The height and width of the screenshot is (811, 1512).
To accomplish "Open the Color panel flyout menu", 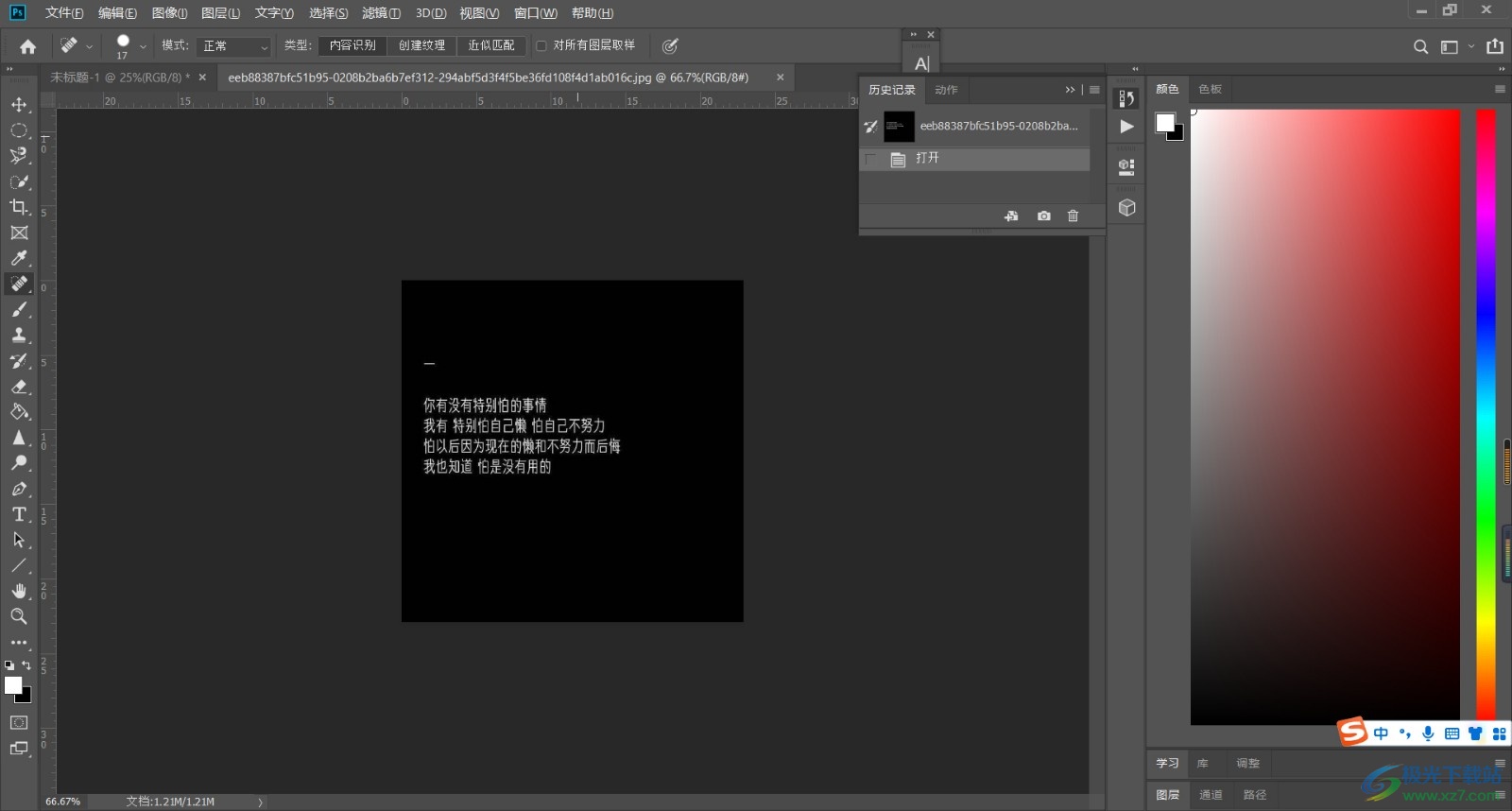I will pos(1500,89).
